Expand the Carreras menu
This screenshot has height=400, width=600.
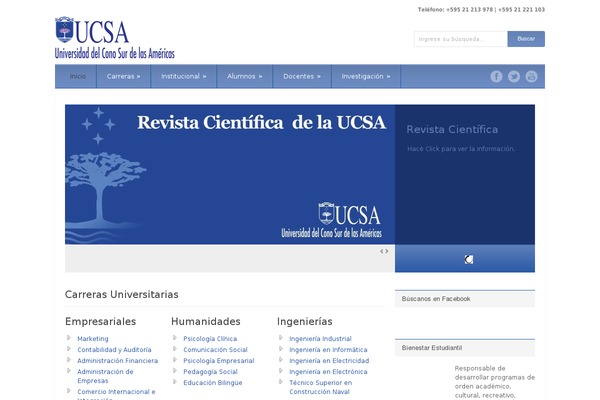point(124,77)
